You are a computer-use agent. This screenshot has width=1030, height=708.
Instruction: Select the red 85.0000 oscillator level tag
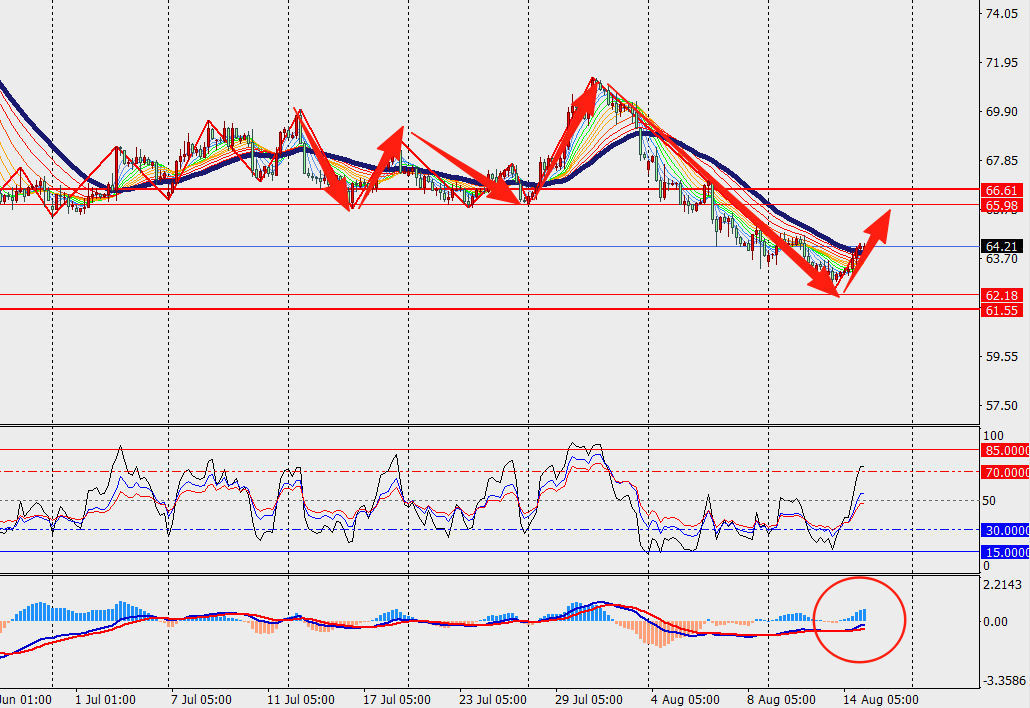pyautogui.click(x=1005, y=451)
